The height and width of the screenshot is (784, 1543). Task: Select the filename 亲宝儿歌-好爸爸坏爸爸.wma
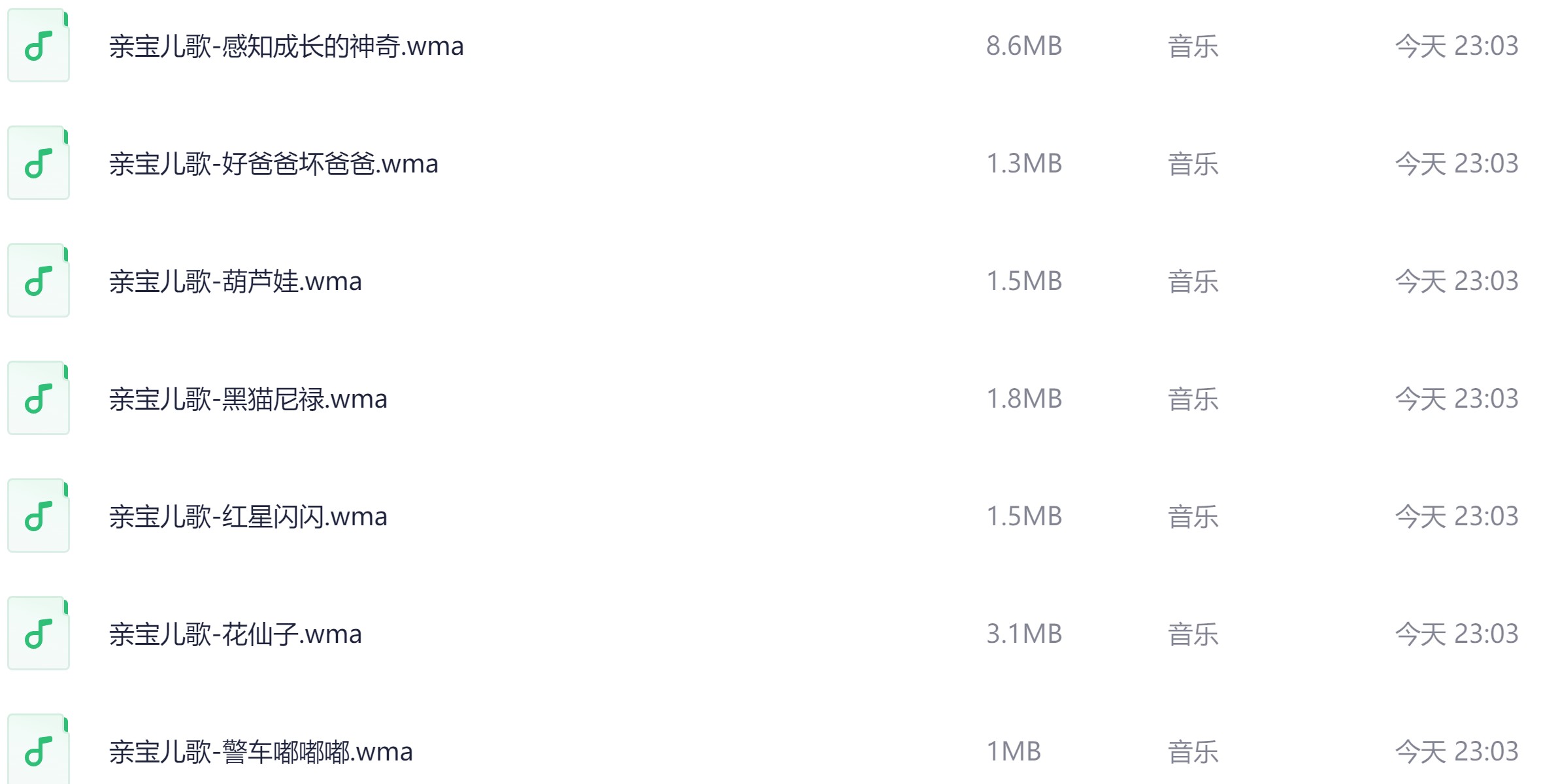(x=273, y=163)
